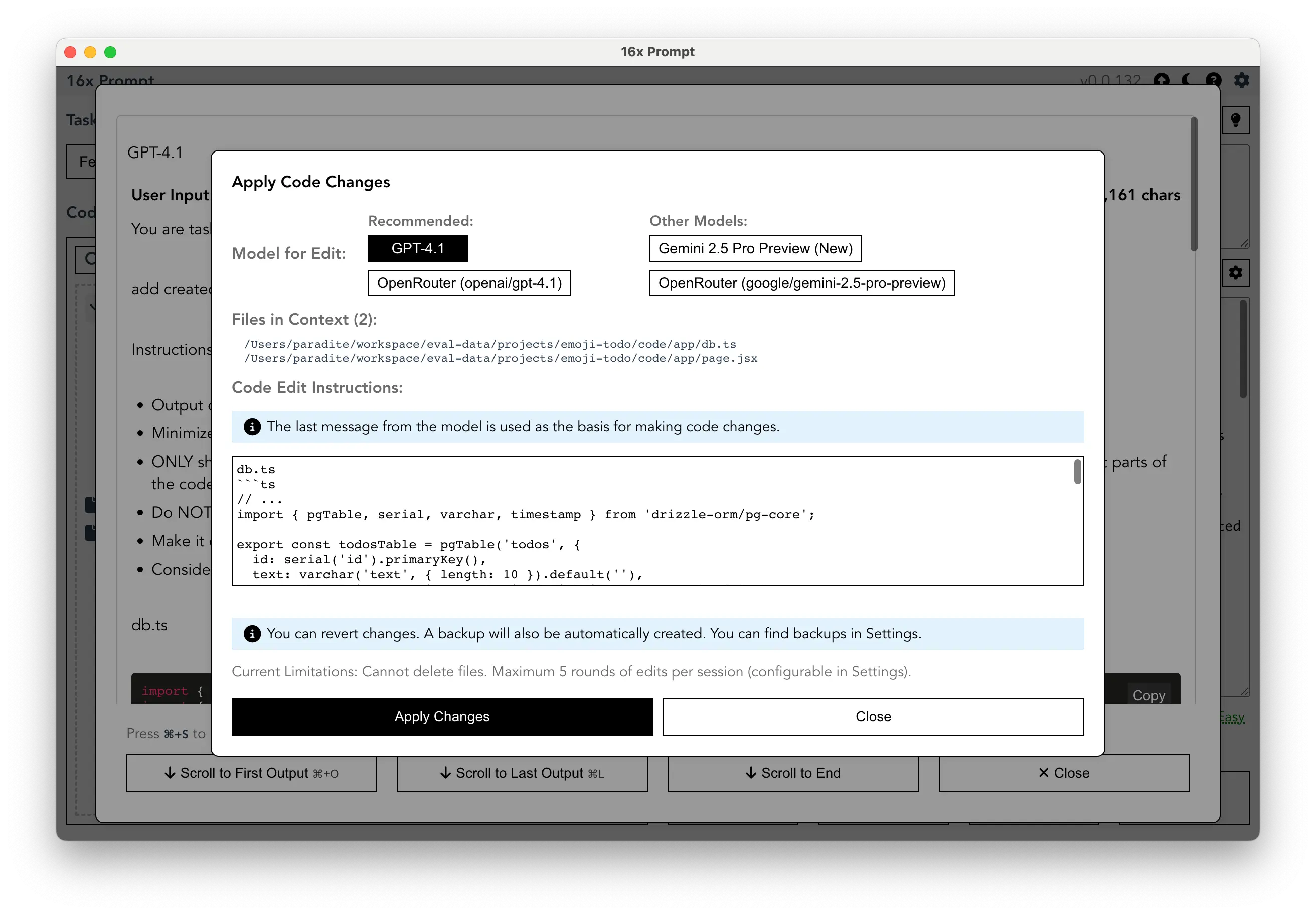Click the upload arrow icon beside version number
The width and height of the screenshot is (1316, 915).
tap(1162, 80)
